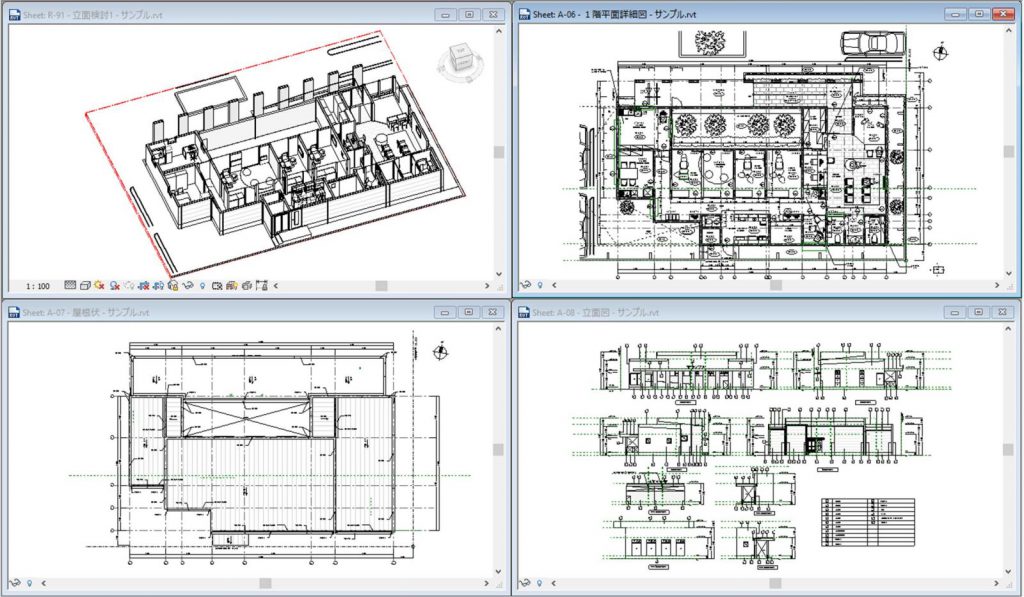
Task: Toggle Shadows in the 3D view control bar
Action: [115, 285]
